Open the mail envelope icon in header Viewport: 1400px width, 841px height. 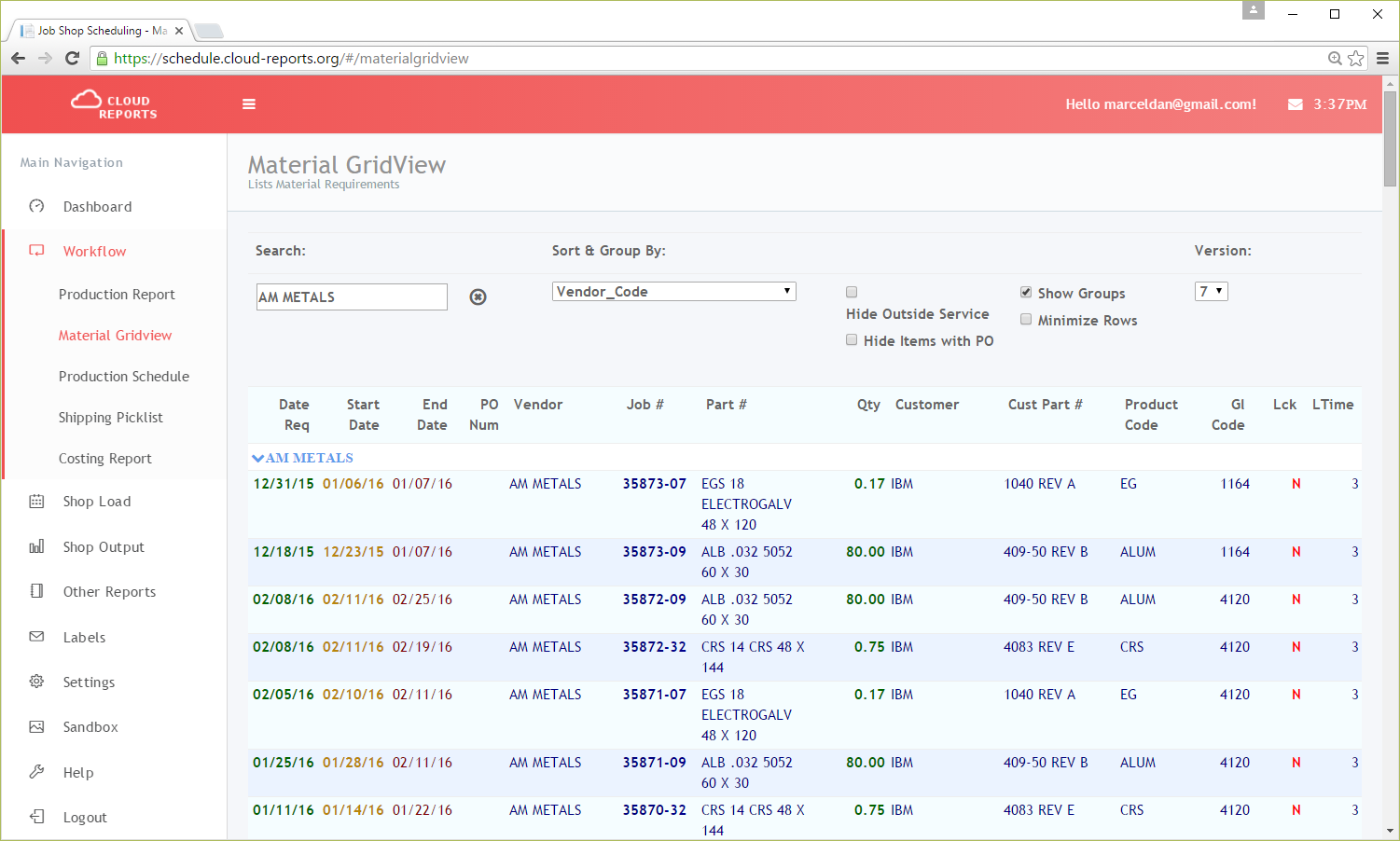pos(1296,104)
